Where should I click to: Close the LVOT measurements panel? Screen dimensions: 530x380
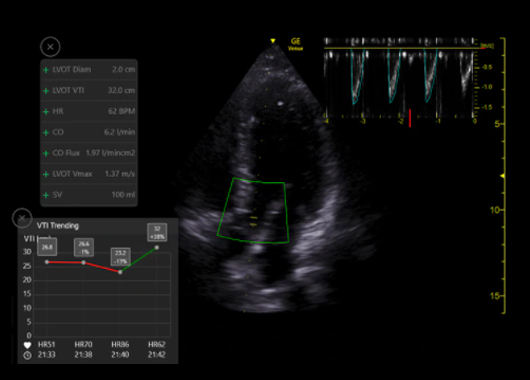(50, 47)
